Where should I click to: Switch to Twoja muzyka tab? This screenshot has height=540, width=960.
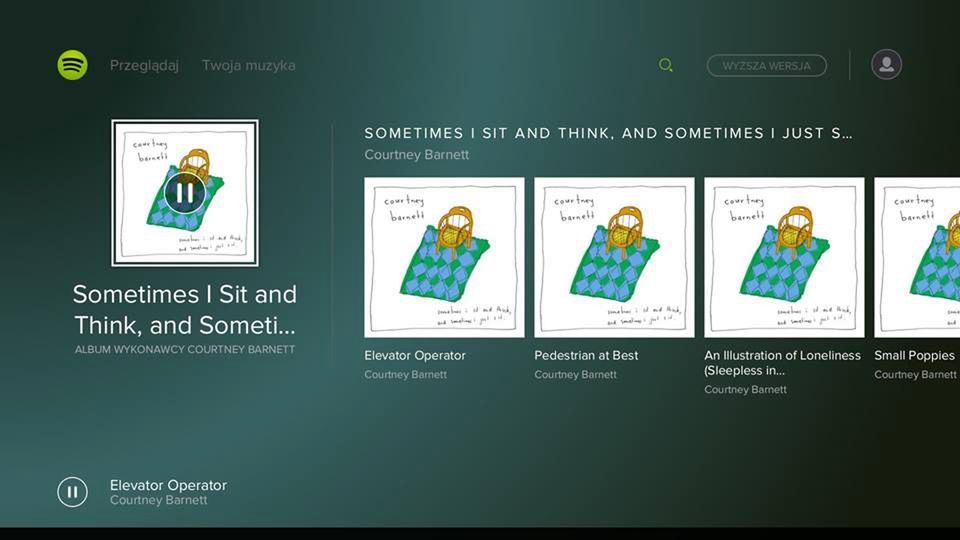[x=249, y=66]
